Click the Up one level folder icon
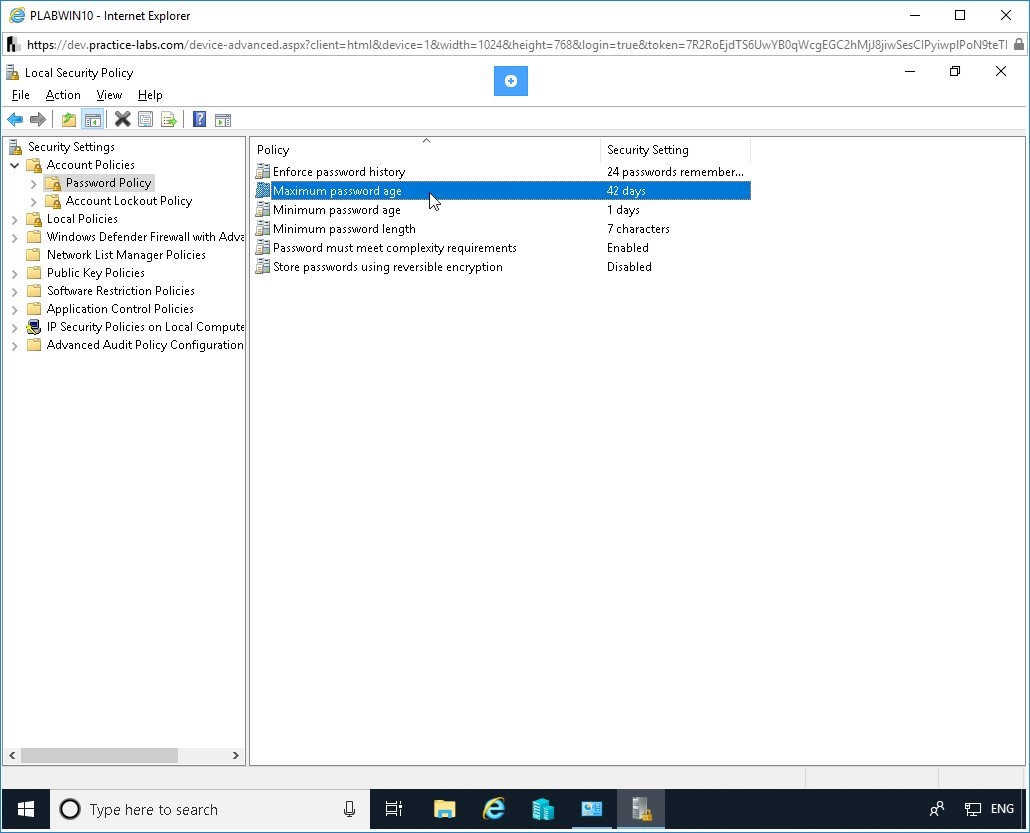Viewport: 1030px width, 833px height. (68, 120)
